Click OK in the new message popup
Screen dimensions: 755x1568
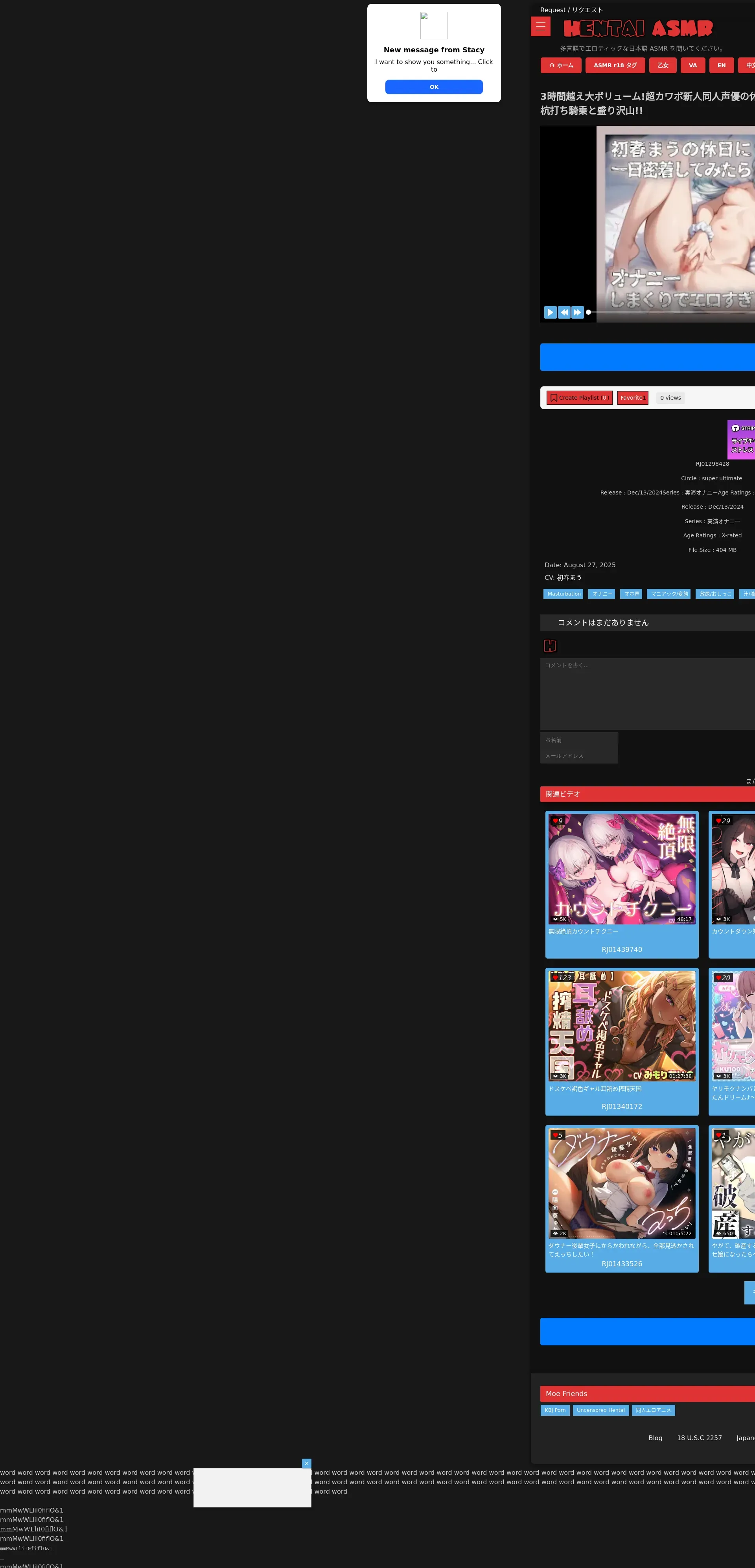tap(434, 87)
